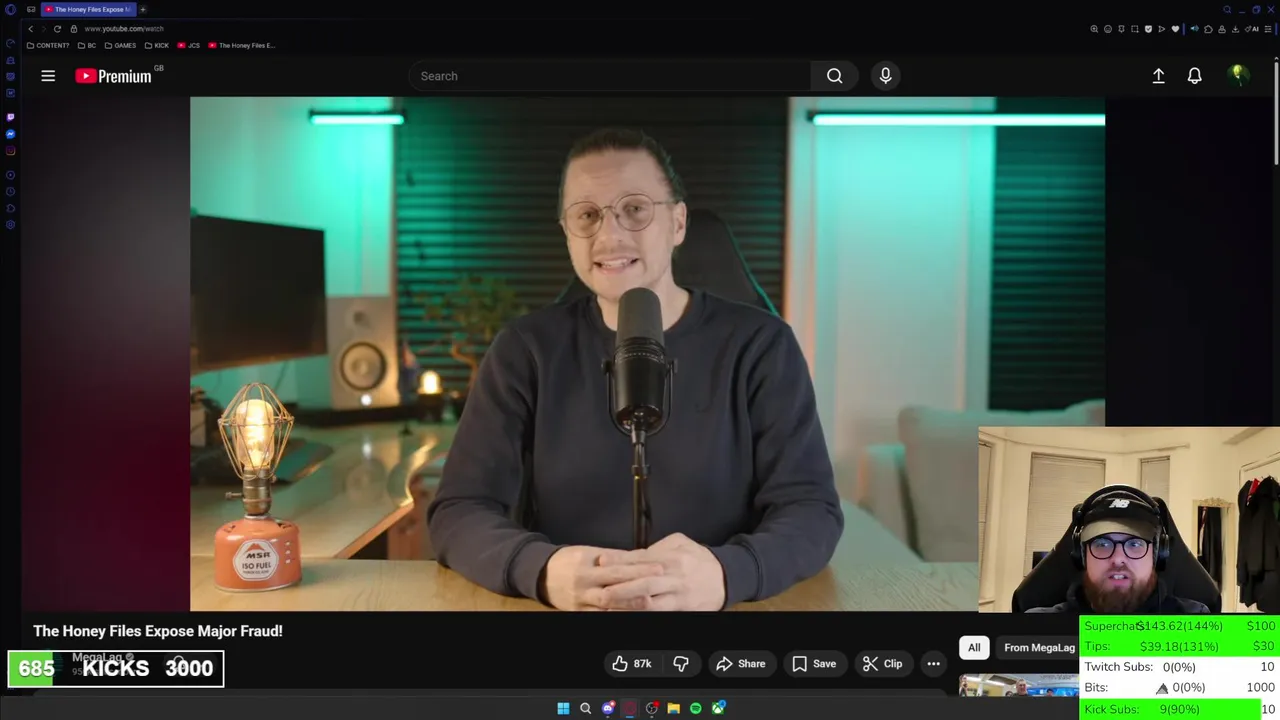Switch to The Honey Files browser tab
Viewport: 1280px width, 720px height.
click(x=88, y=9)
